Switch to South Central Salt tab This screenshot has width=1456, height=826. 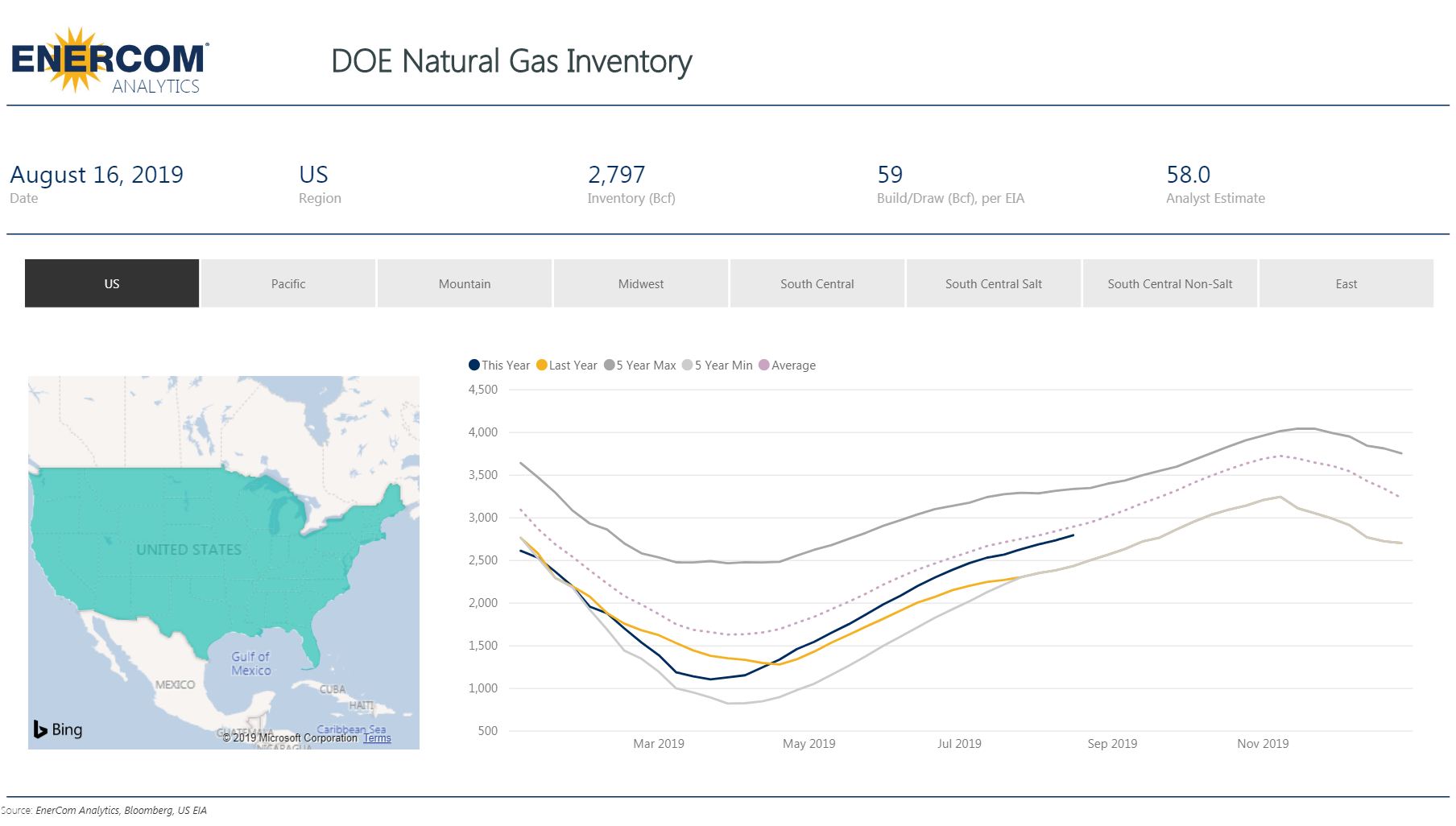993,283
